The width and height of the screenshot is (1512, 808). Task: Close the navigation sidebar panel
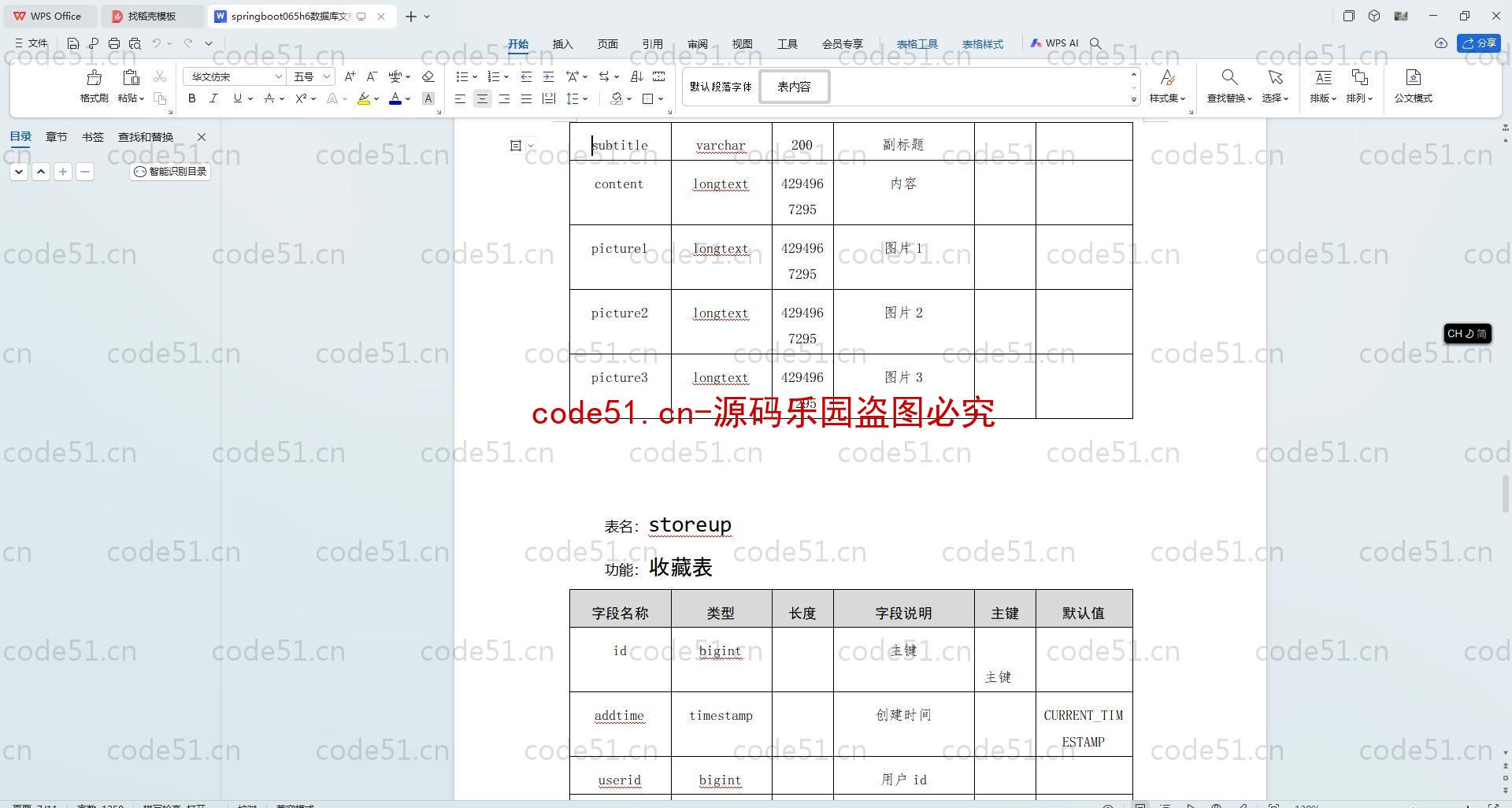202,137
